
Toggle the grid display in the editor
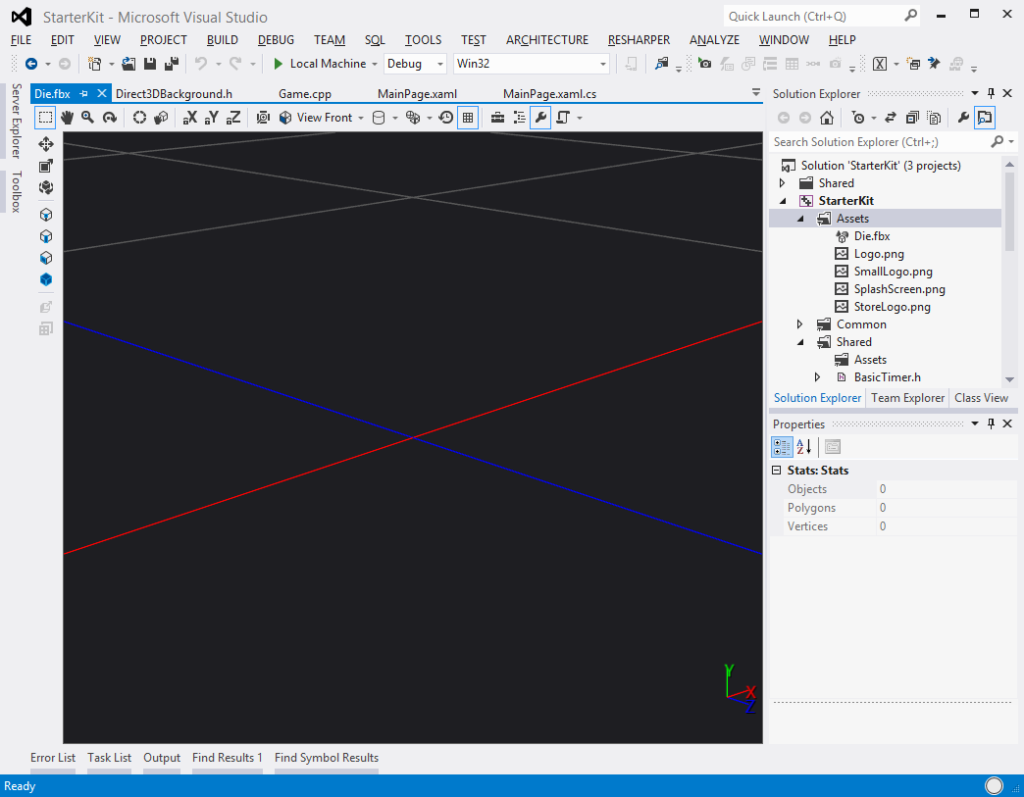[467, 117]
